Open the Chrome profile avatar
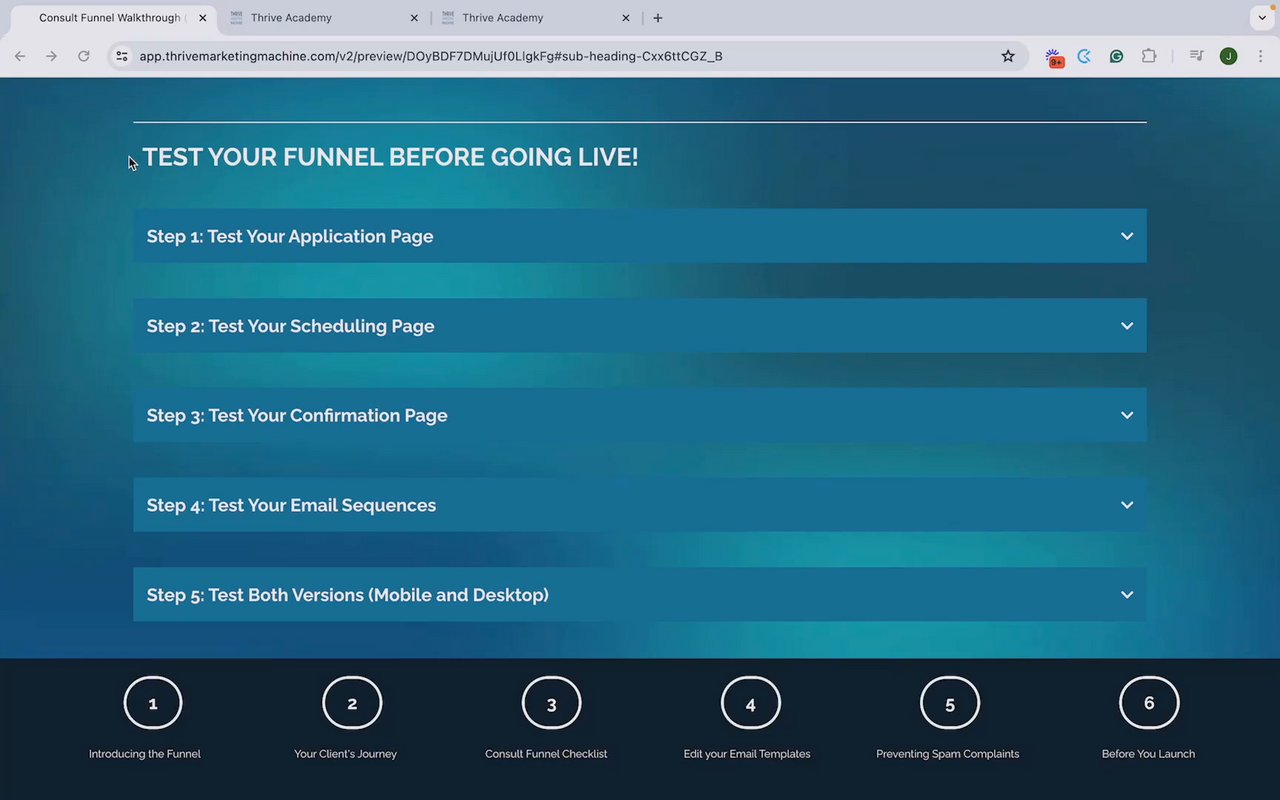This screenshot has height=800, width=1280. [1228, 56]
